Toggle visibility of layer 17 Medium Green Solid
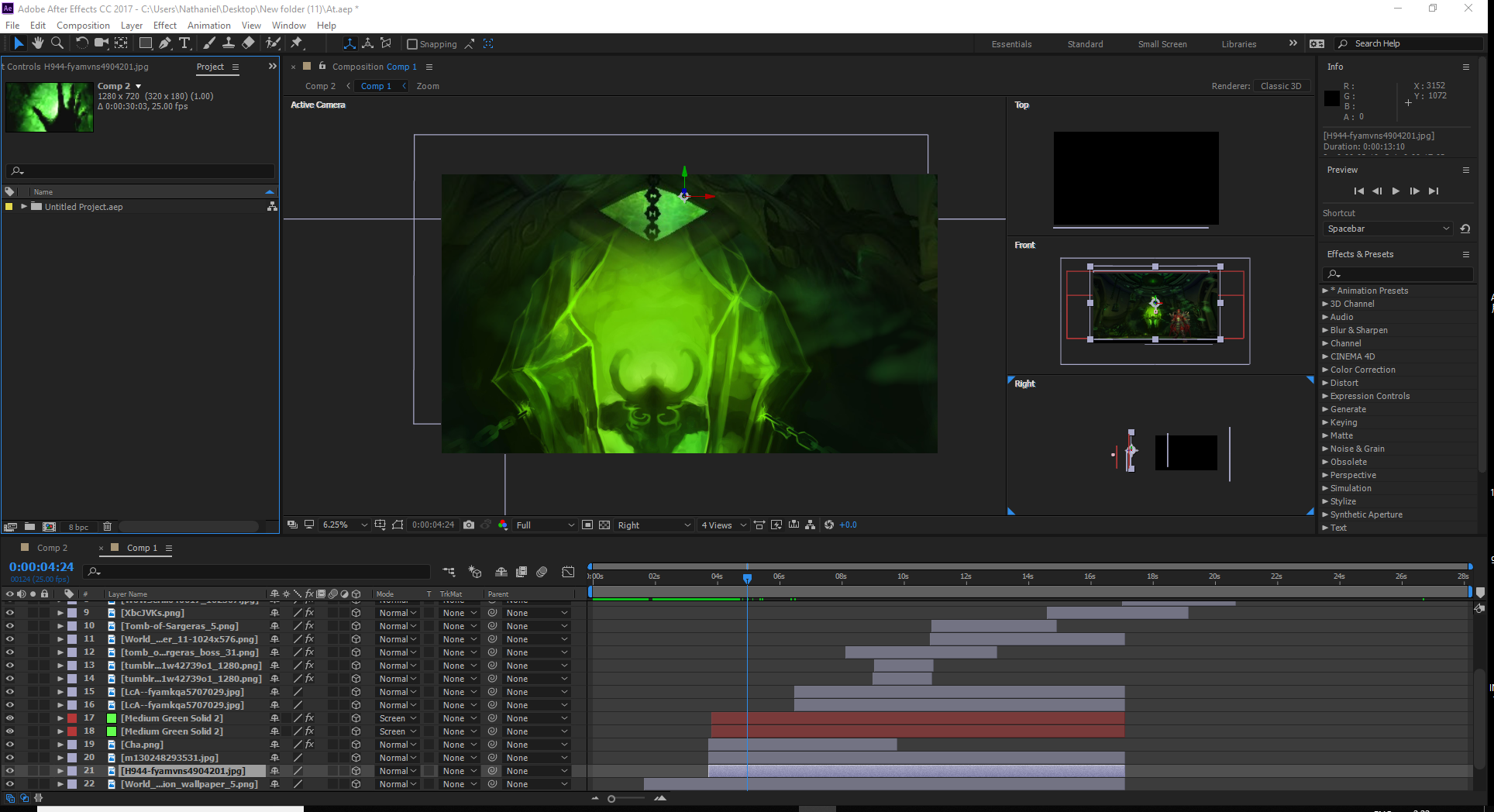The image size is (1494, 812). pyautogui.click(x=9, y=718)
